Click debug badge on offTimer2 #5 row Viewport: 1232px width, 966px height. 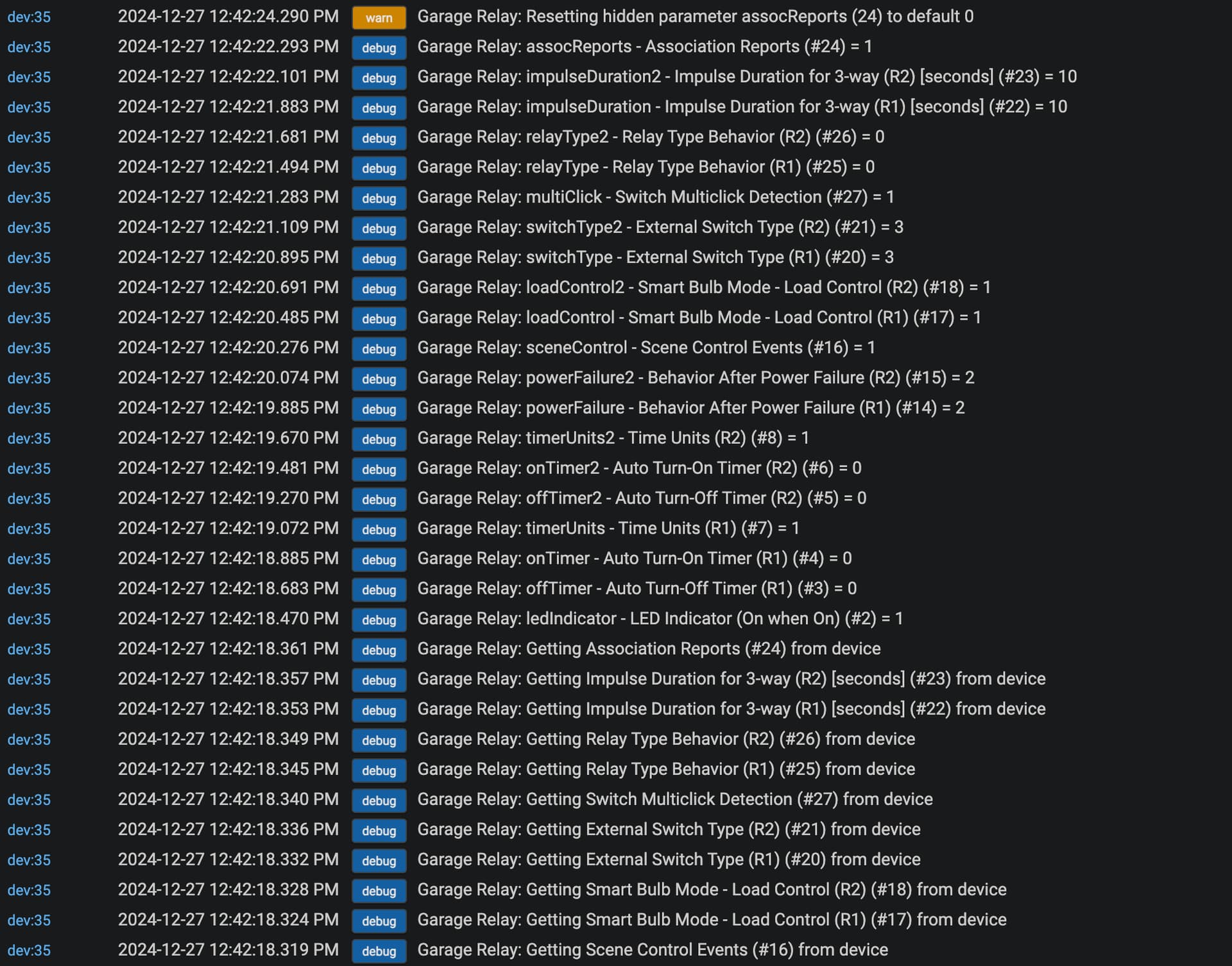[379, 500]
